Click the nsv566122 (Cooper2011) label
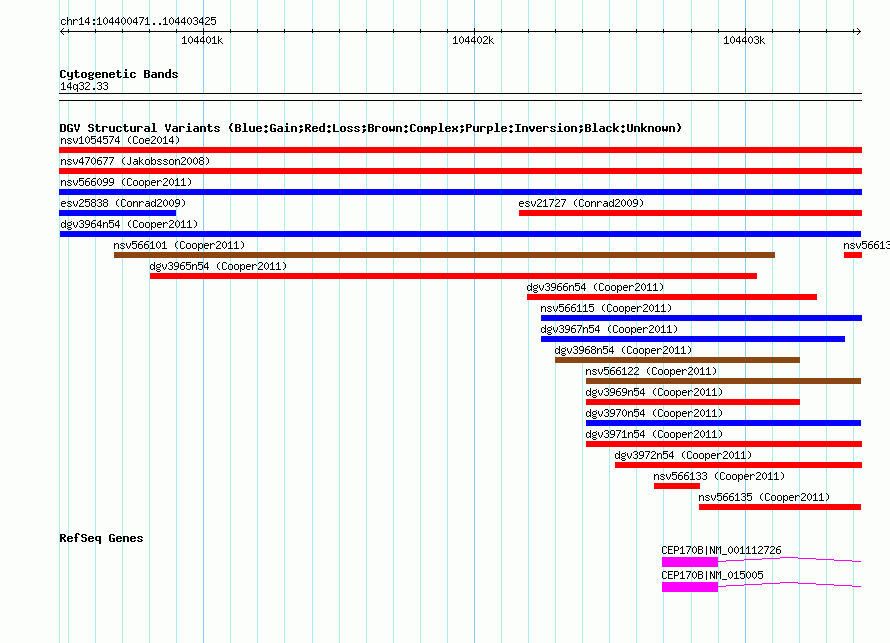This screenshot has height=643, width=890. coord(652,371)
